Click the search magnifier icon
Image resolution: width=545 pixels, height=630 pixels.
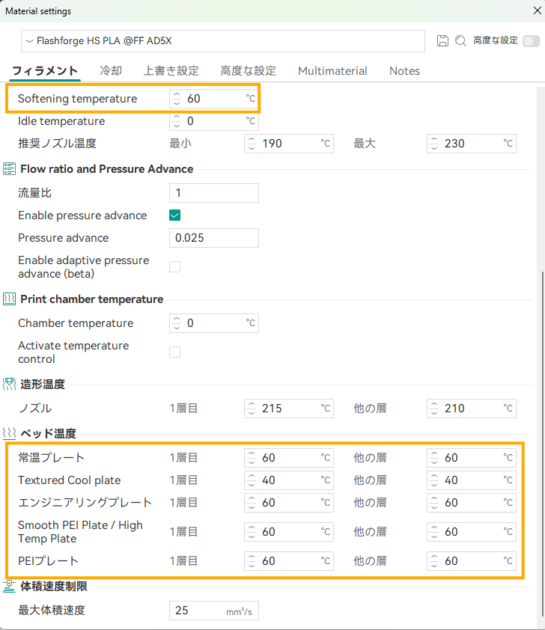click(x=461, y=41)
